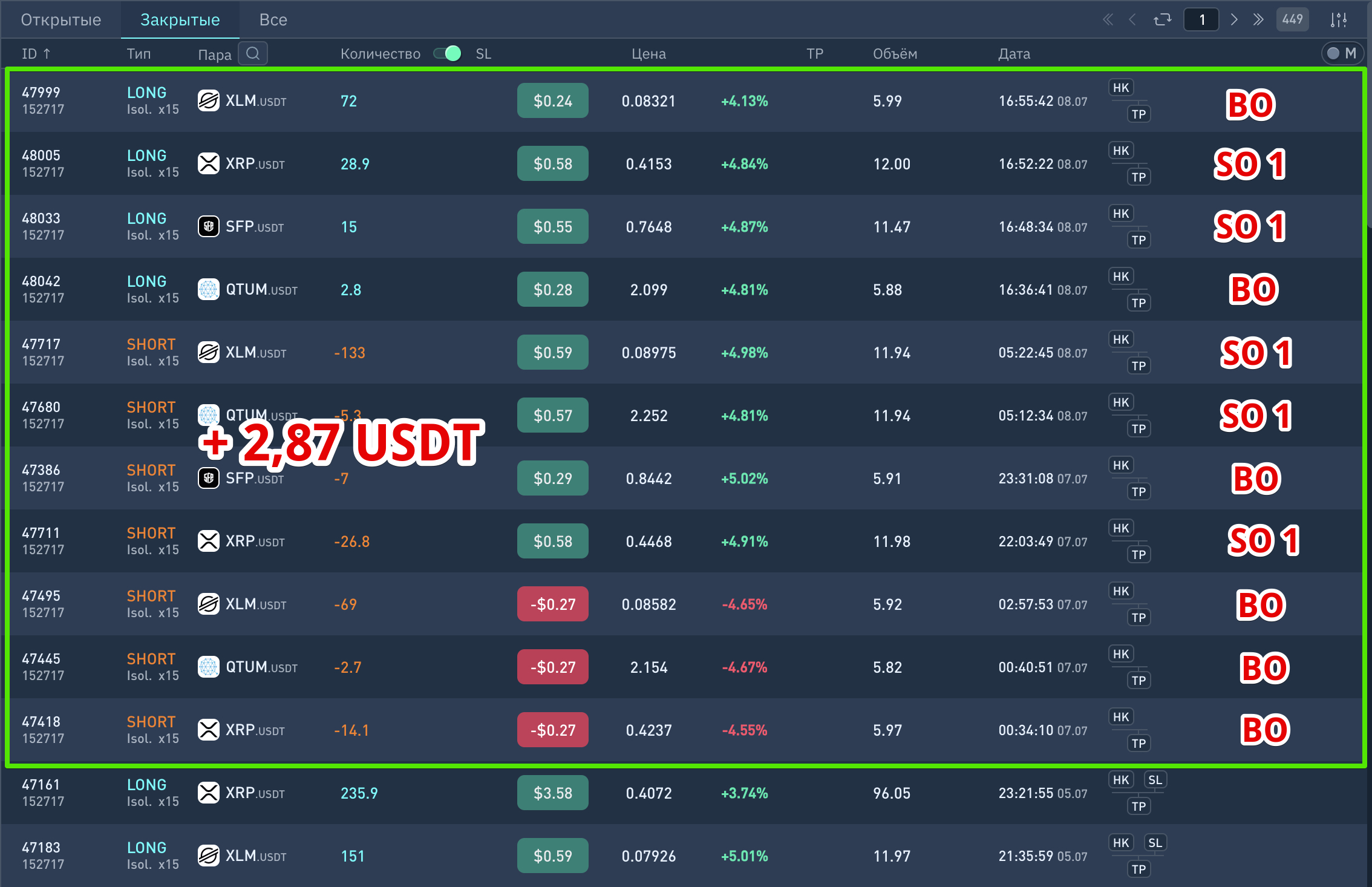The width and height of the screenshot is (1372, 887).
Task: Jump to last page with double-right arrows
Action: (x=1258, y=20)
